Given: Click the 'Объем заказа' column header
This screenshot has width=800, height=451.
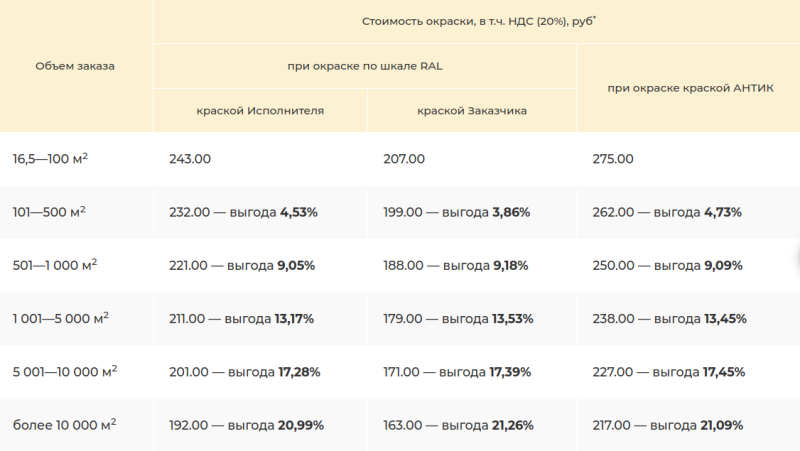Looking at the screenshot, I should (75, 66).
